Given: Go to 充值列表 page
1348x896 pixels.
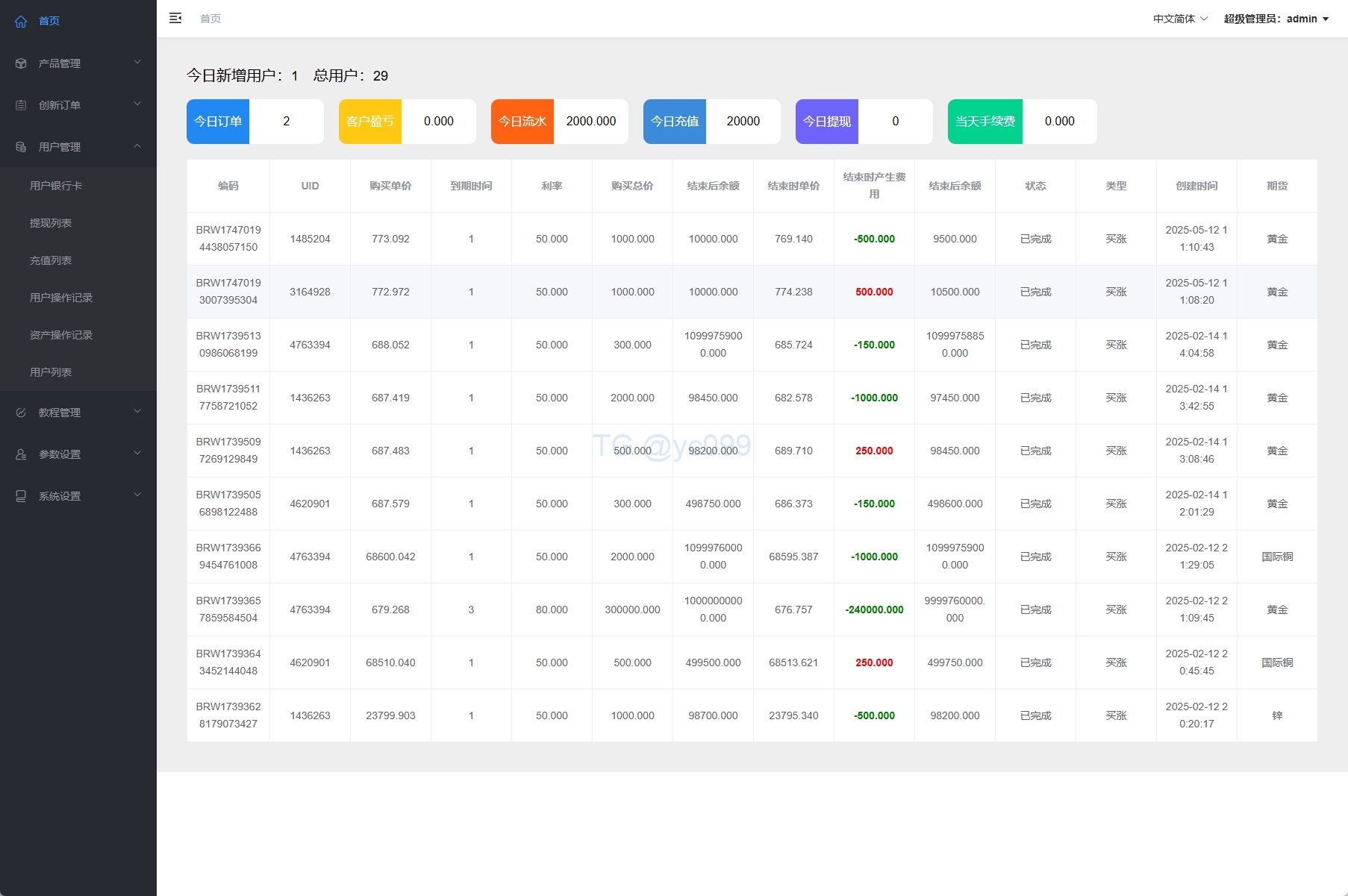Looking at the screenshot, I should coord(51,260).
